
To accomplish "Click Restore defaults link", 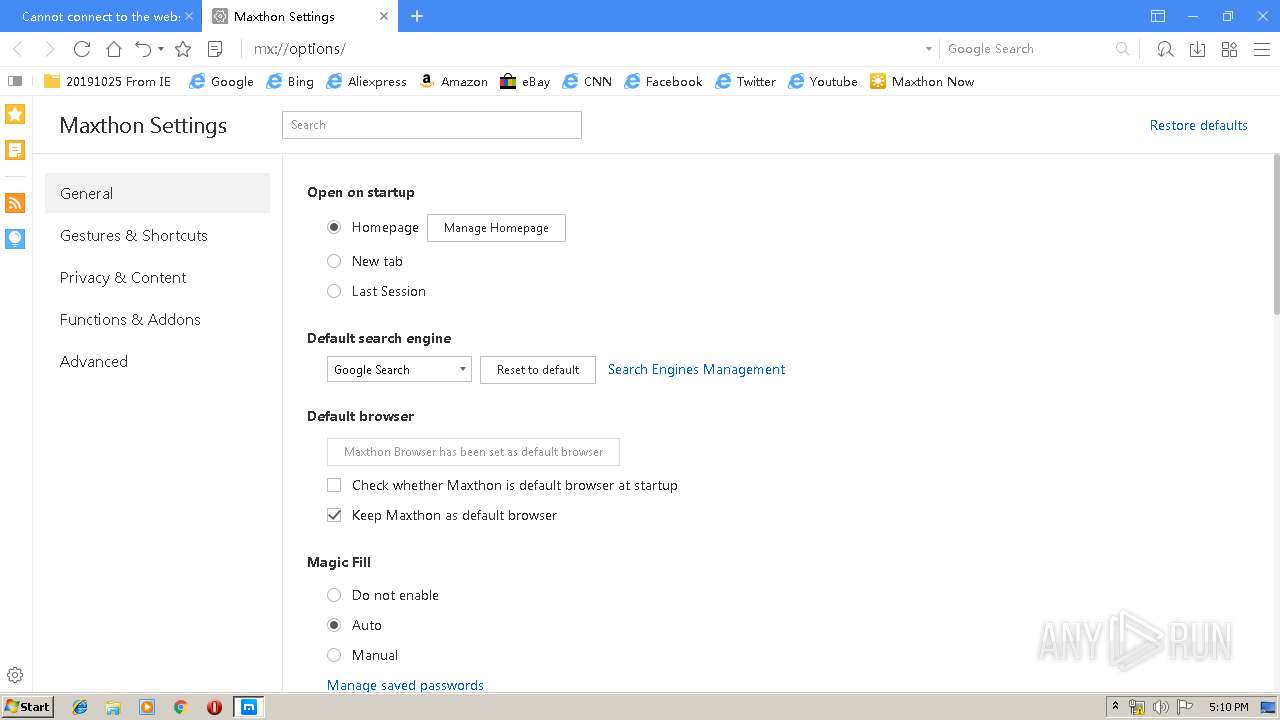I will [1198, 125].
